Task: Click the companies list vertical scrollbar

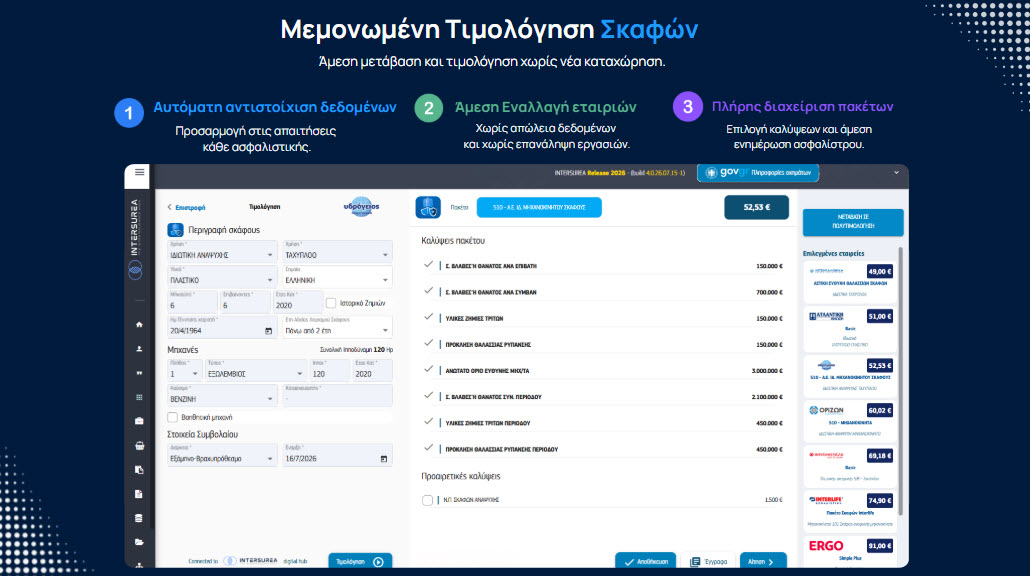Action: 901,381
